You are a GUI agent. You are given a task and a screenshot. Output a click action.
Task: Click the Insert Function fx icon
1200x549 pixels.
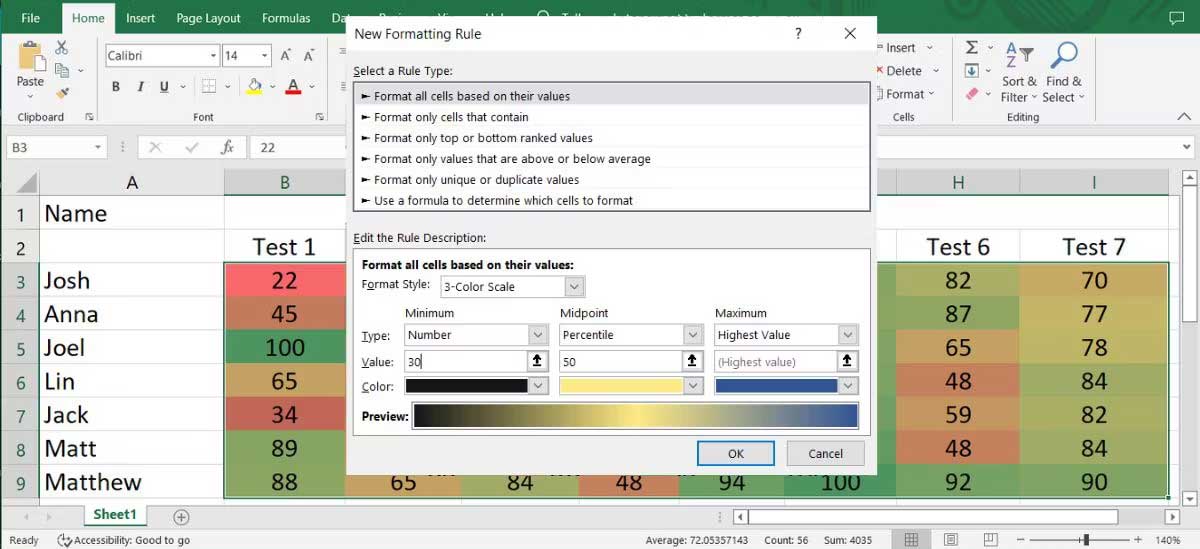point(227,147)
